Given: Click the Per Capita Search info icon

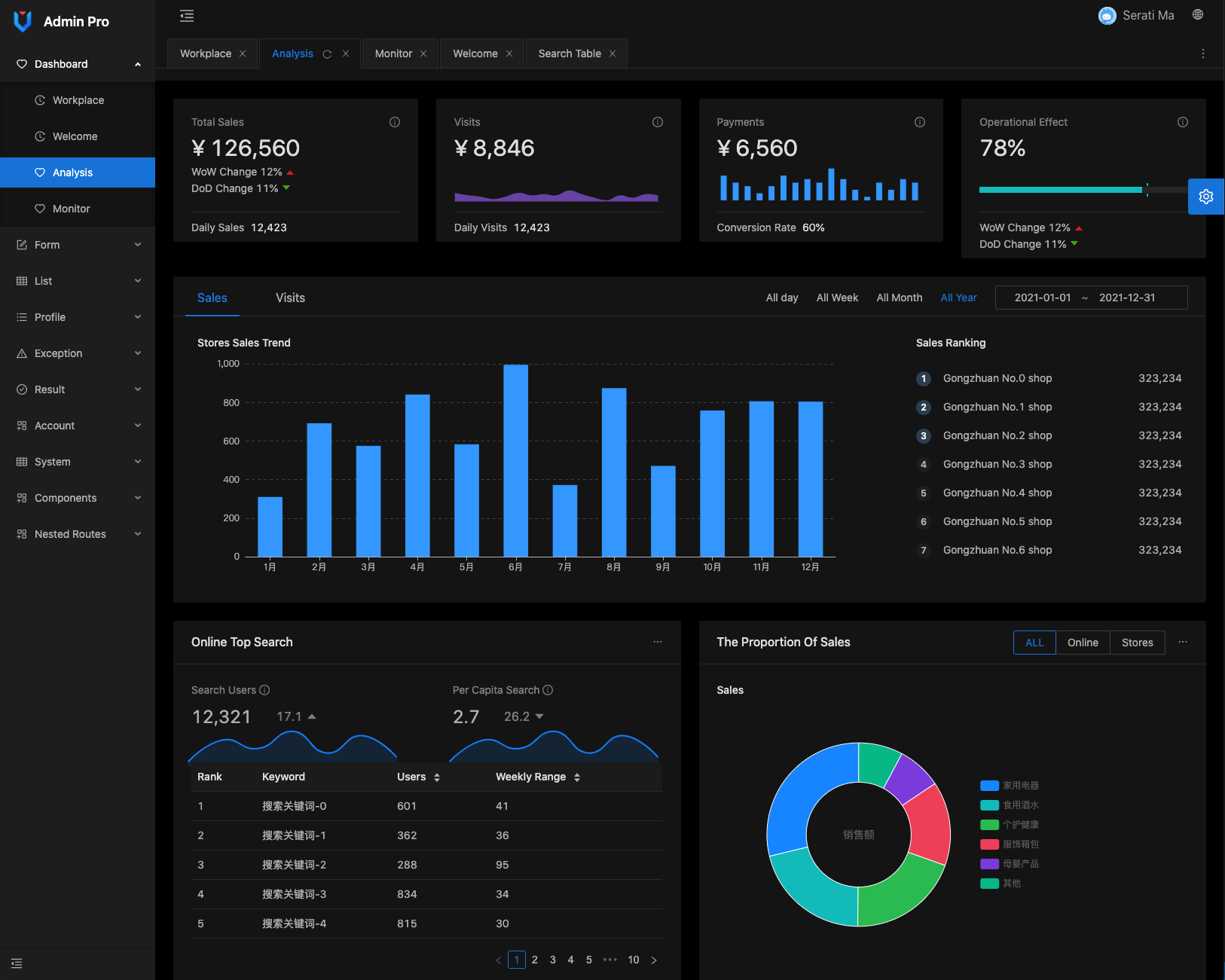Looking at the screenshot, I should point(548,690).
